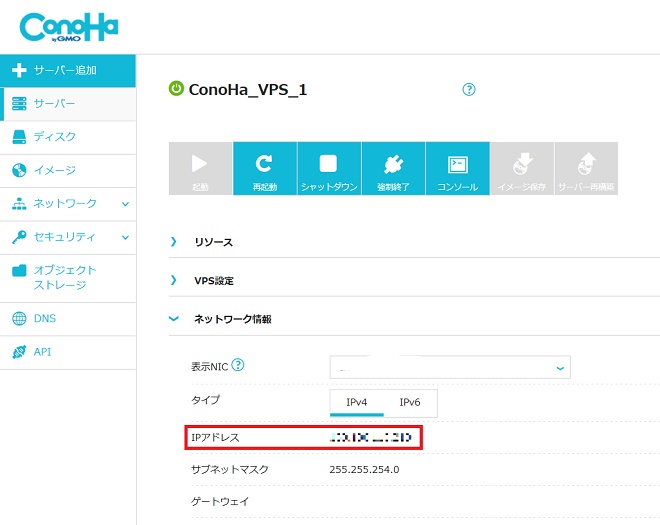The width and height of the screenshot is (660, 525).
Task: Click the サブネットマスク label
Action: 229,469
